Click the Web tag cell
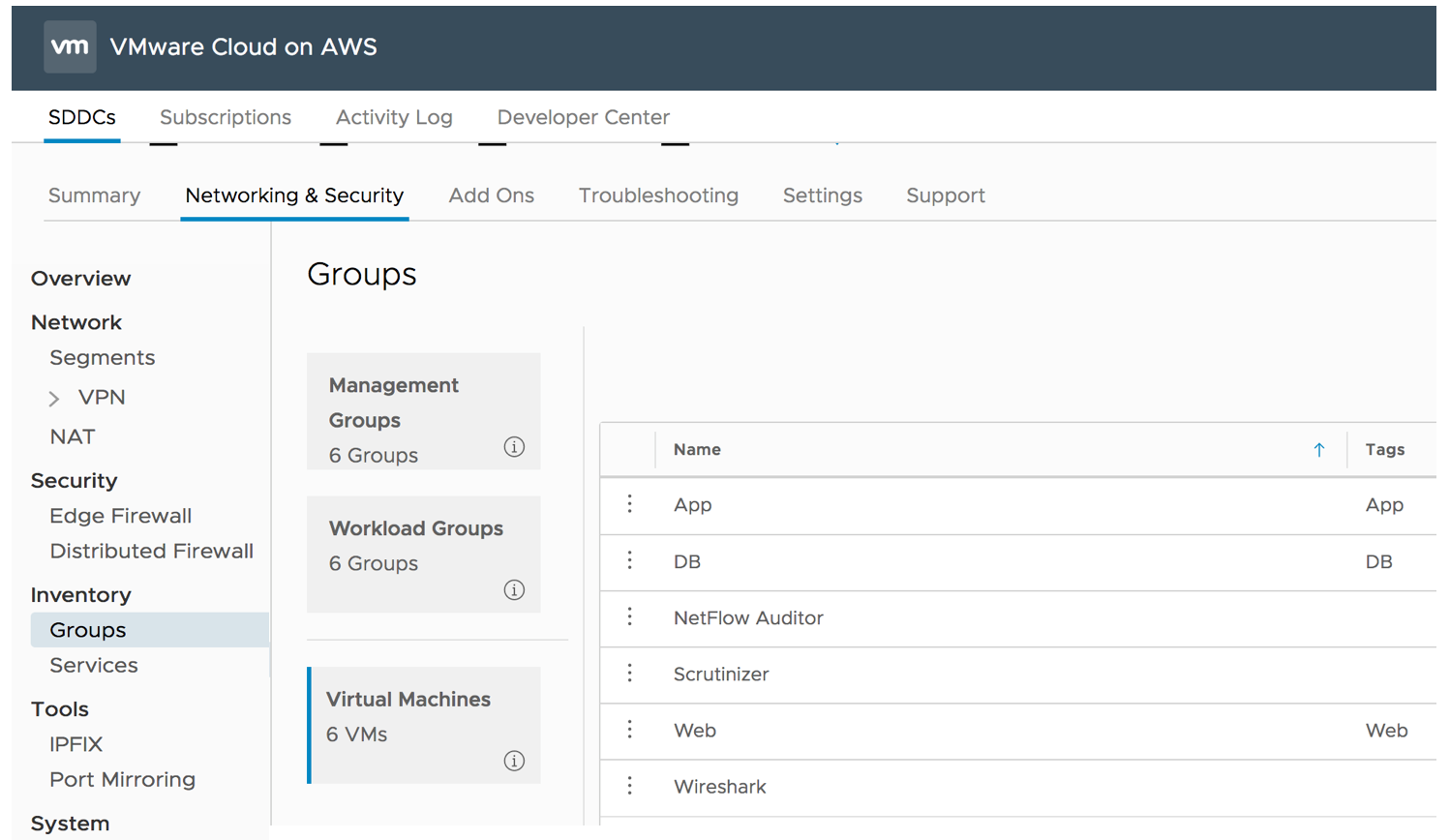 coord(1386,731)
